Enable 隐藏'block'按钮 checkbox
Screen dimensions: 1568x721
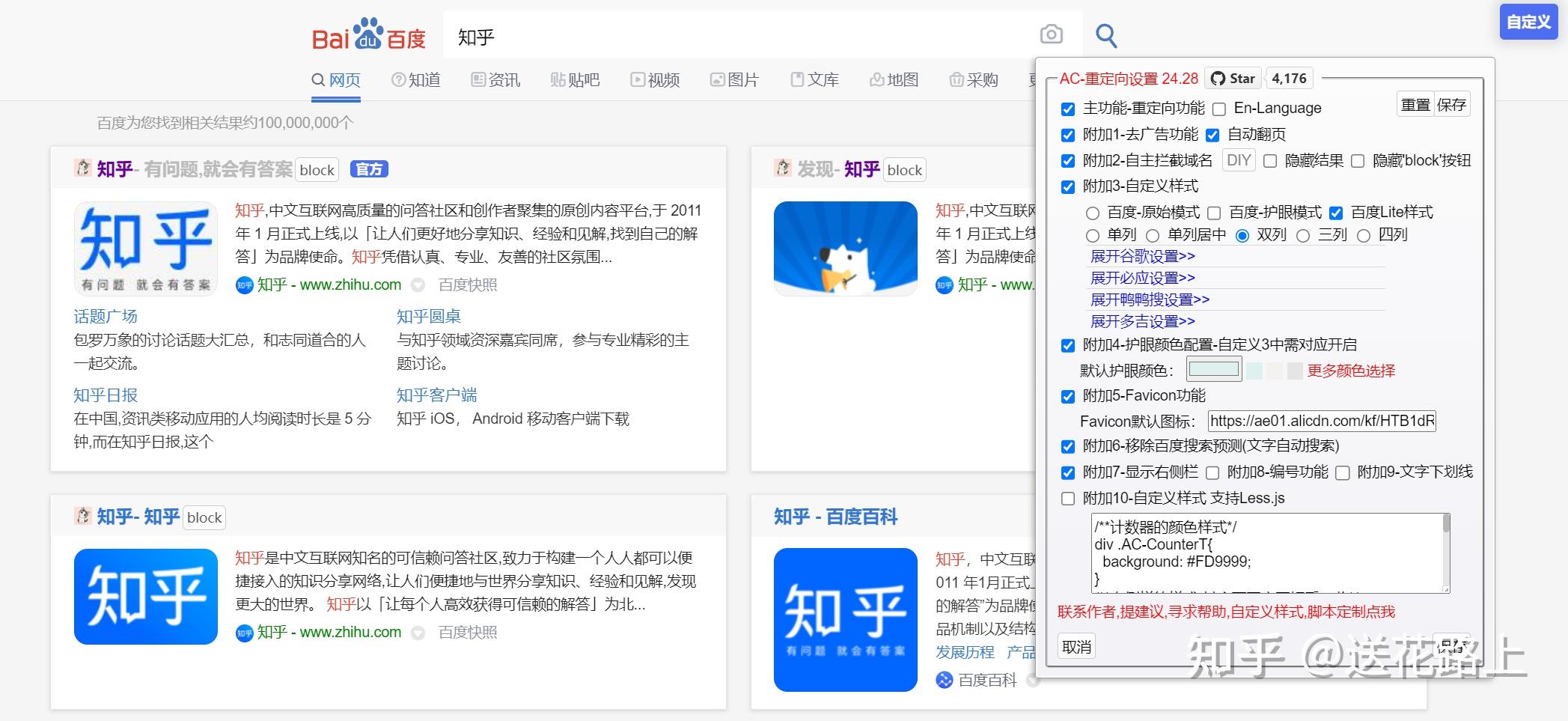(x=1358, y=161)
